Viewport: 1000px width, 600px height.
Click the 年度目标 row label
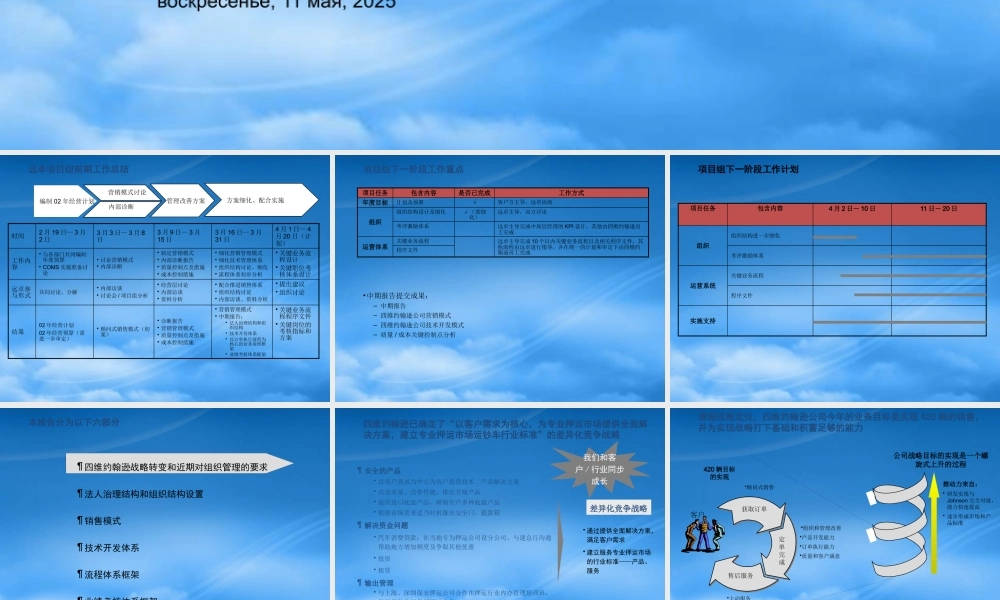(x=375, y=202)
